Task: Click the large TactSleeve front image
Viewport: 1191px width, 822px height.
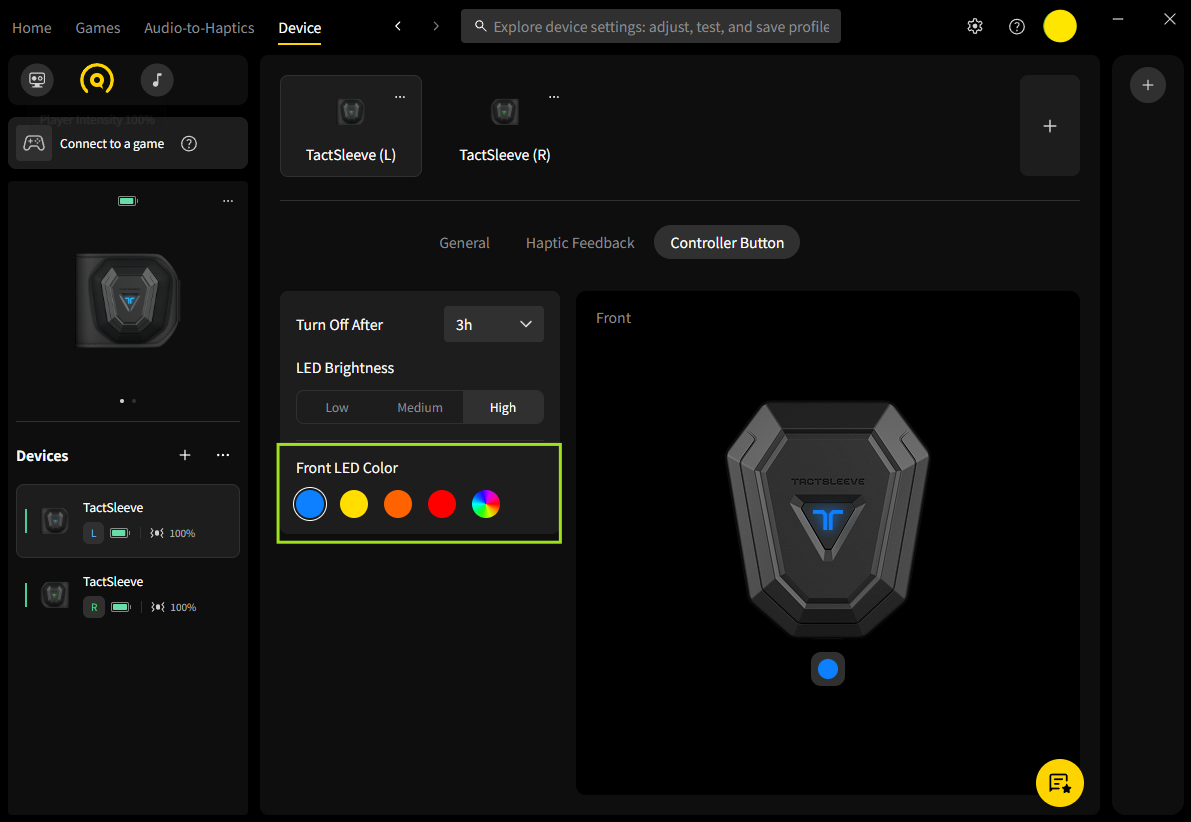Action: point(828,519)
